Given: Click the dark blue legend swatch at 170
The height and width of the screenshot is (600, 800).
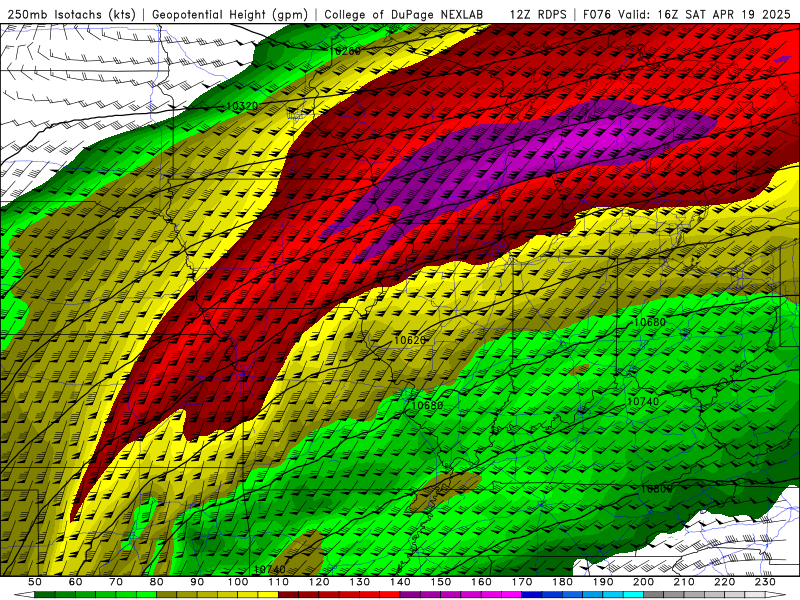Looking at the screenshot, I should tap(531, 595).
